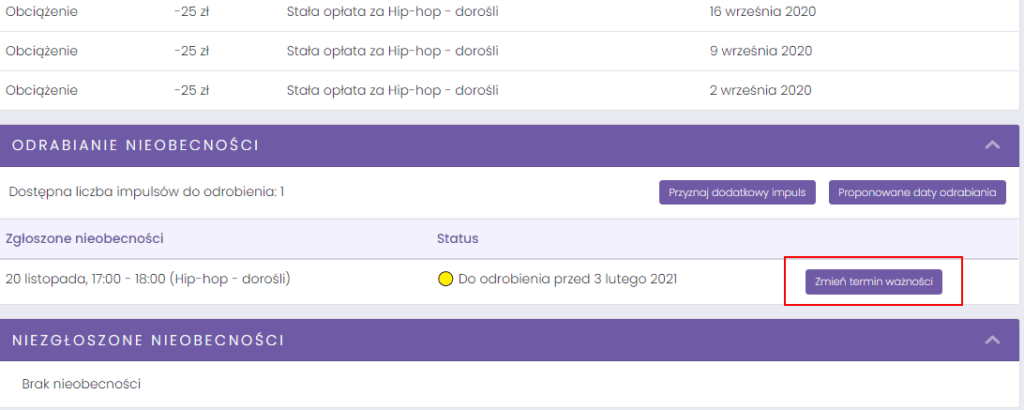Click the Przyznaj dodatkowy impuls button
This screenshot has height=410, width=1024.
click(738, 192)
